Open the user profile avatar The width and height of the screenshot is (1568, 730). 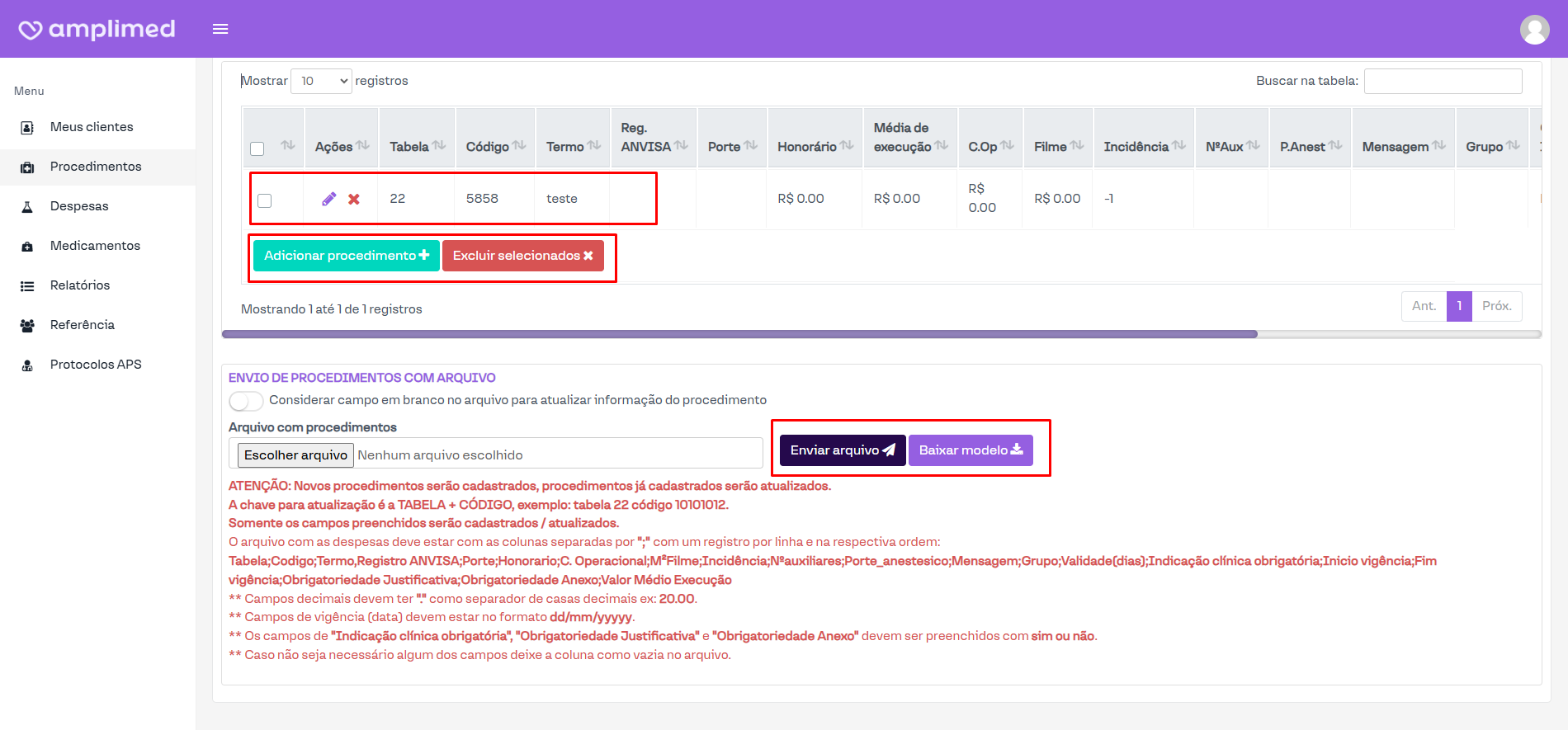[1534, 30]
